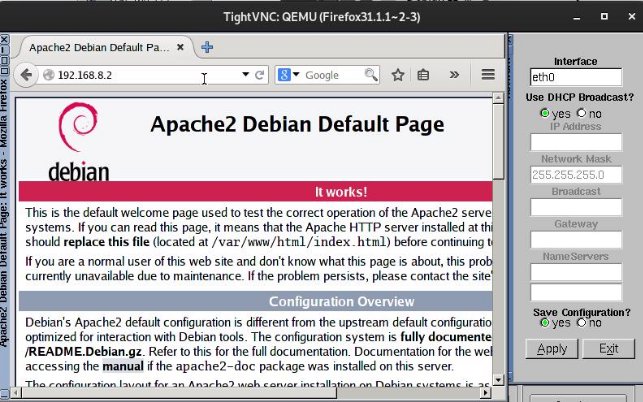Click the page's vertical scrollbar down arrow

(498, 380)
